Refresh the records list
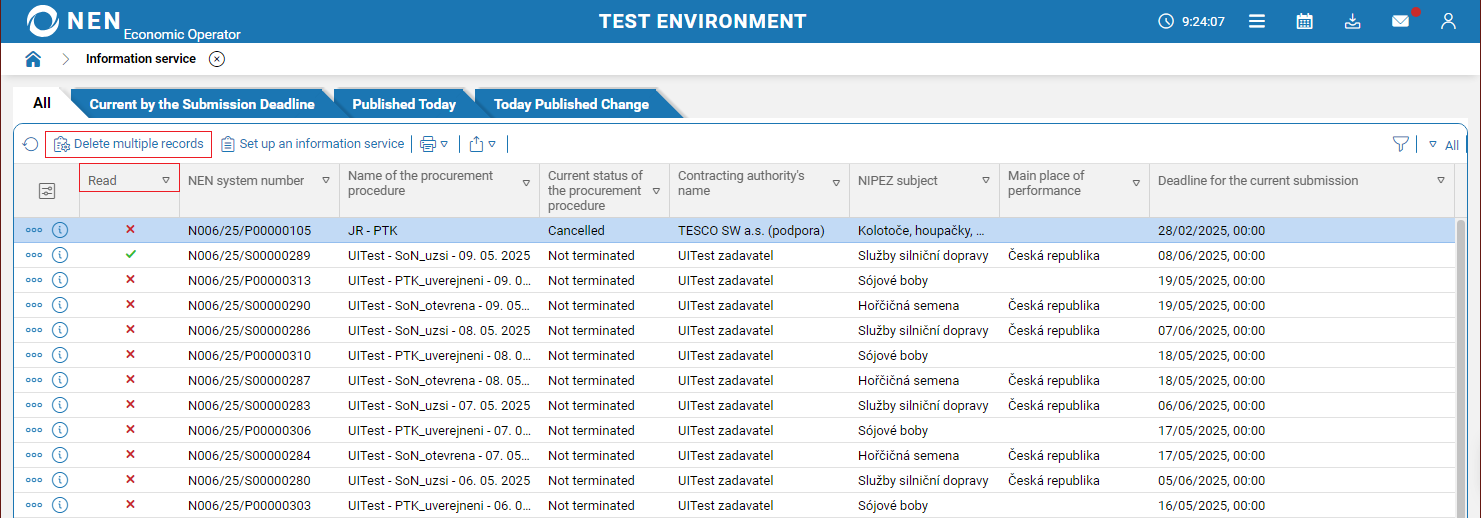The width and height of the screenshot is (1481, 518). click(31, 144)
